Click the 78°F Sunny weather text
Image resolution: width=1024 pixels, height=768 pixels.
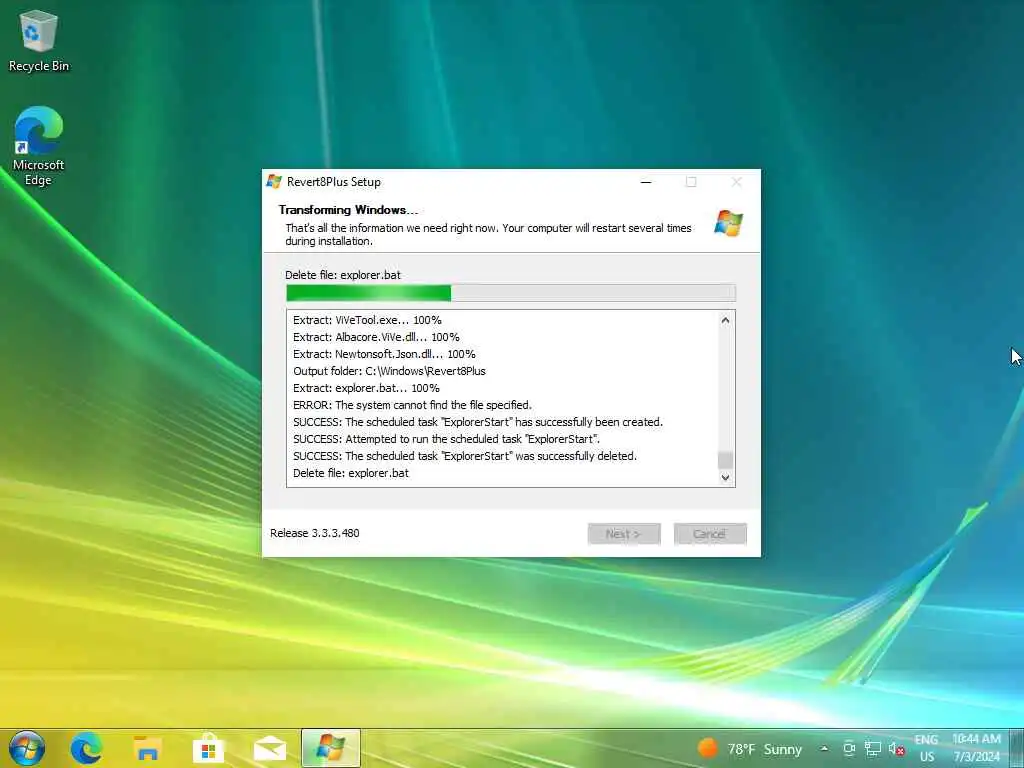(765, 749)
